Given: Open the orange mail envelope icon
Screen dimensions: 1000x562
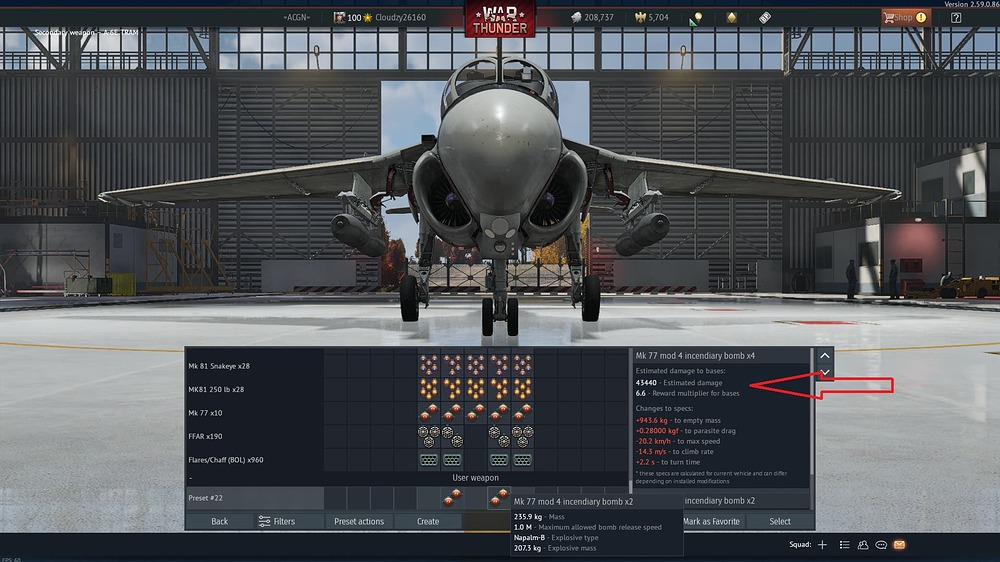Looking at the screenshot, I should (899, 545).
